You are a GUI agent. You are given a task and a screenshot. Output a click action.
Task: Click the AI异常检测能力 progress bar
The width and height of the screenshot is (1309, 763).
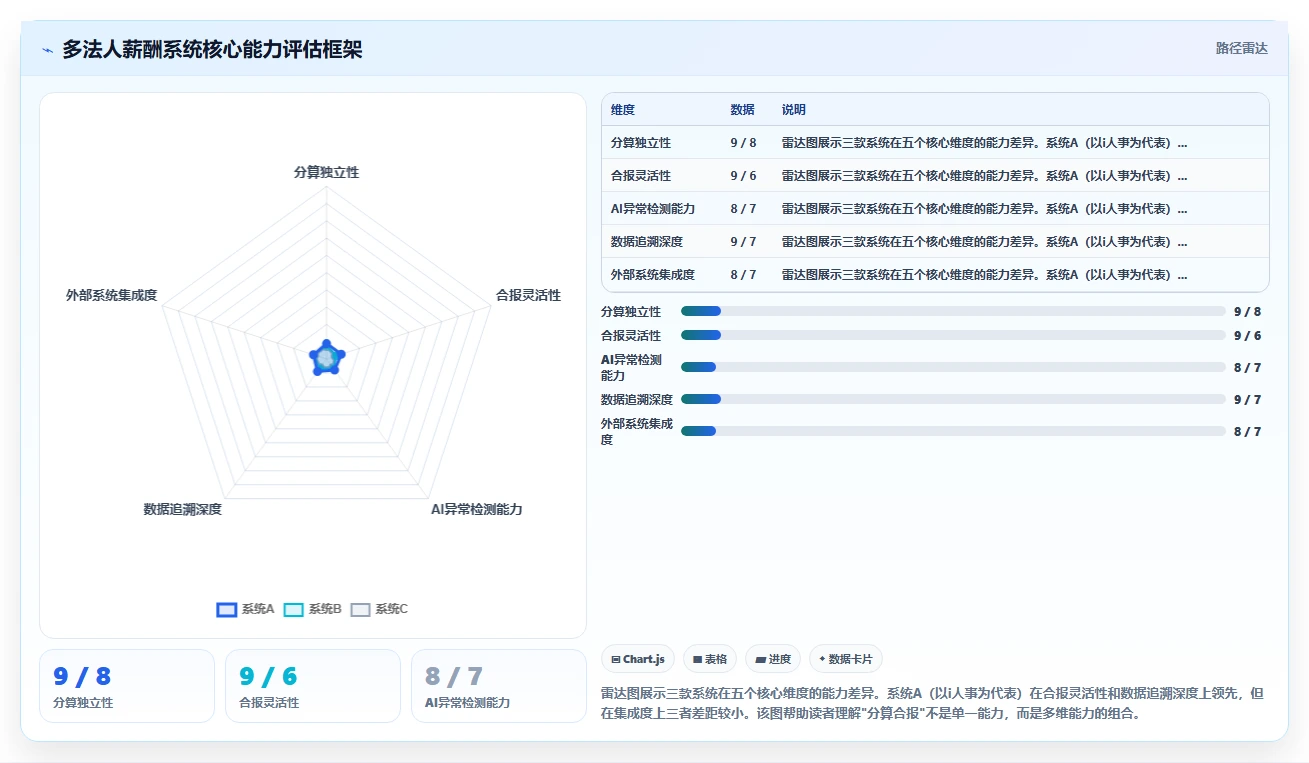953,367
